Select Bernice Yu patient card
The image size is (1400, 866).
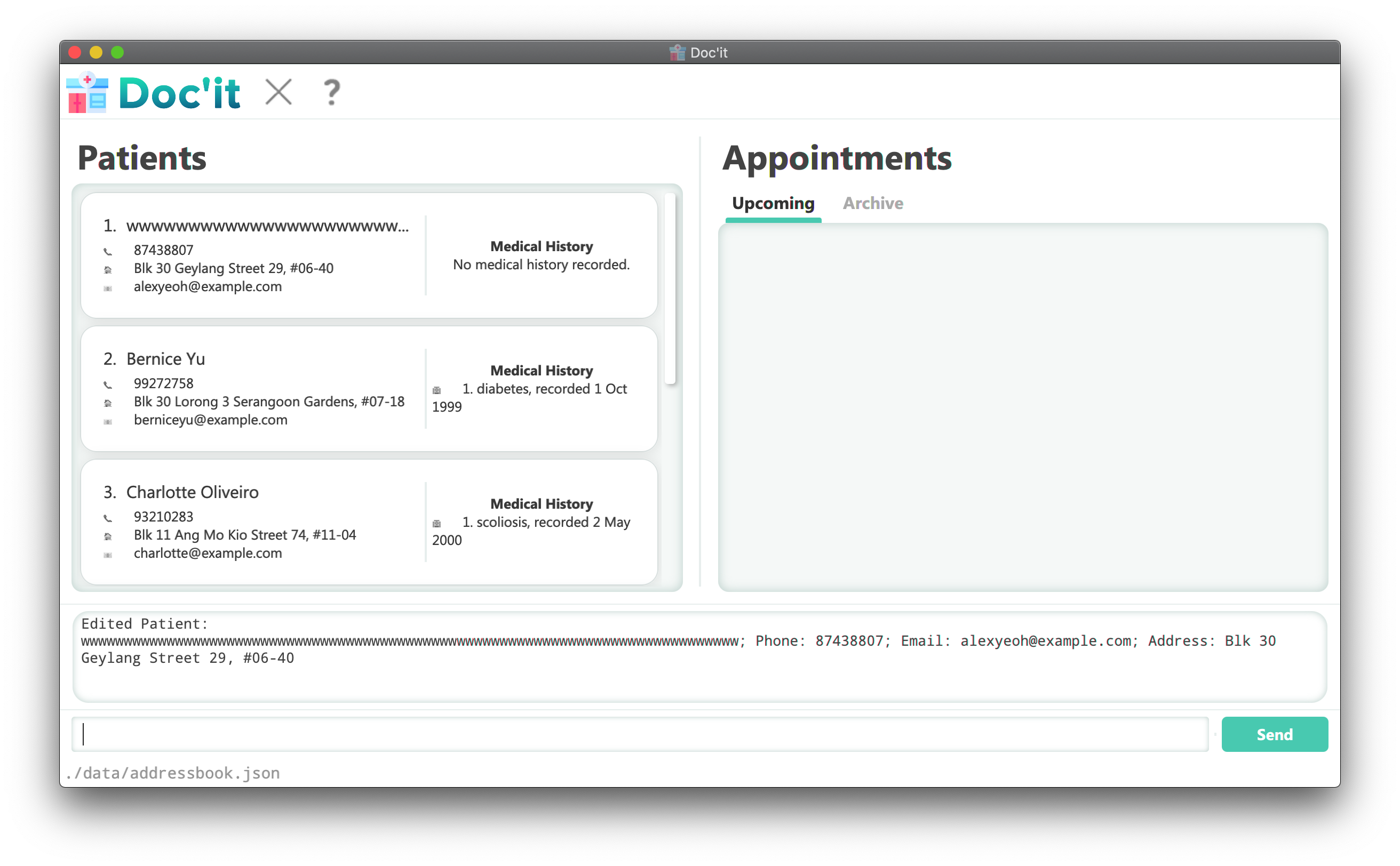click(x=369, y=389)
